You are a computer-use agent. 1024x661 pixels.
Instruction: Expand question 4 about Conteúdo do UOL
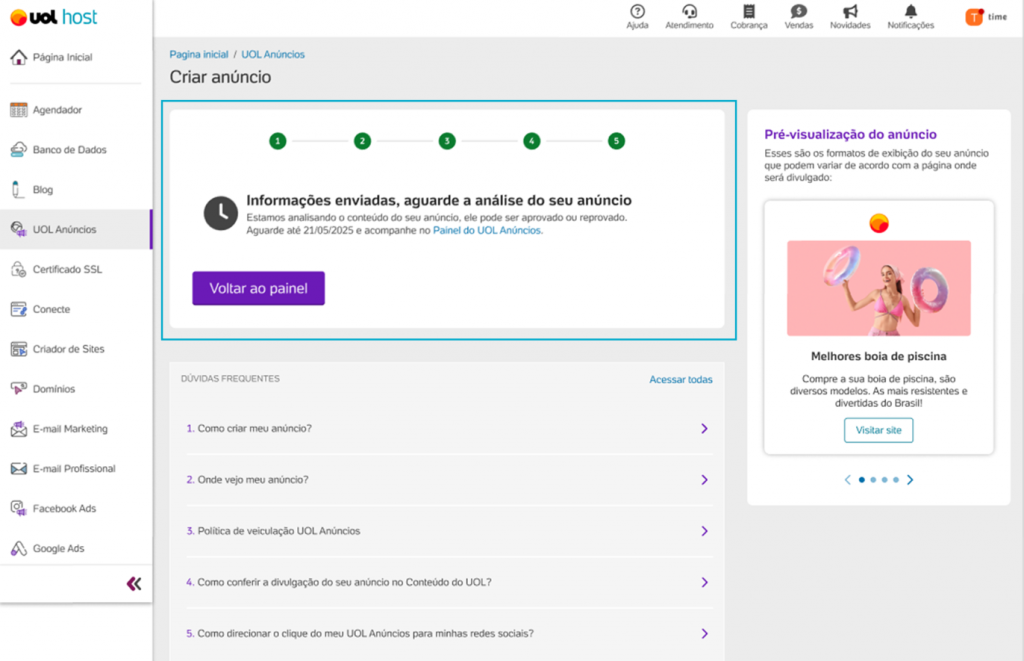(448, 582)
